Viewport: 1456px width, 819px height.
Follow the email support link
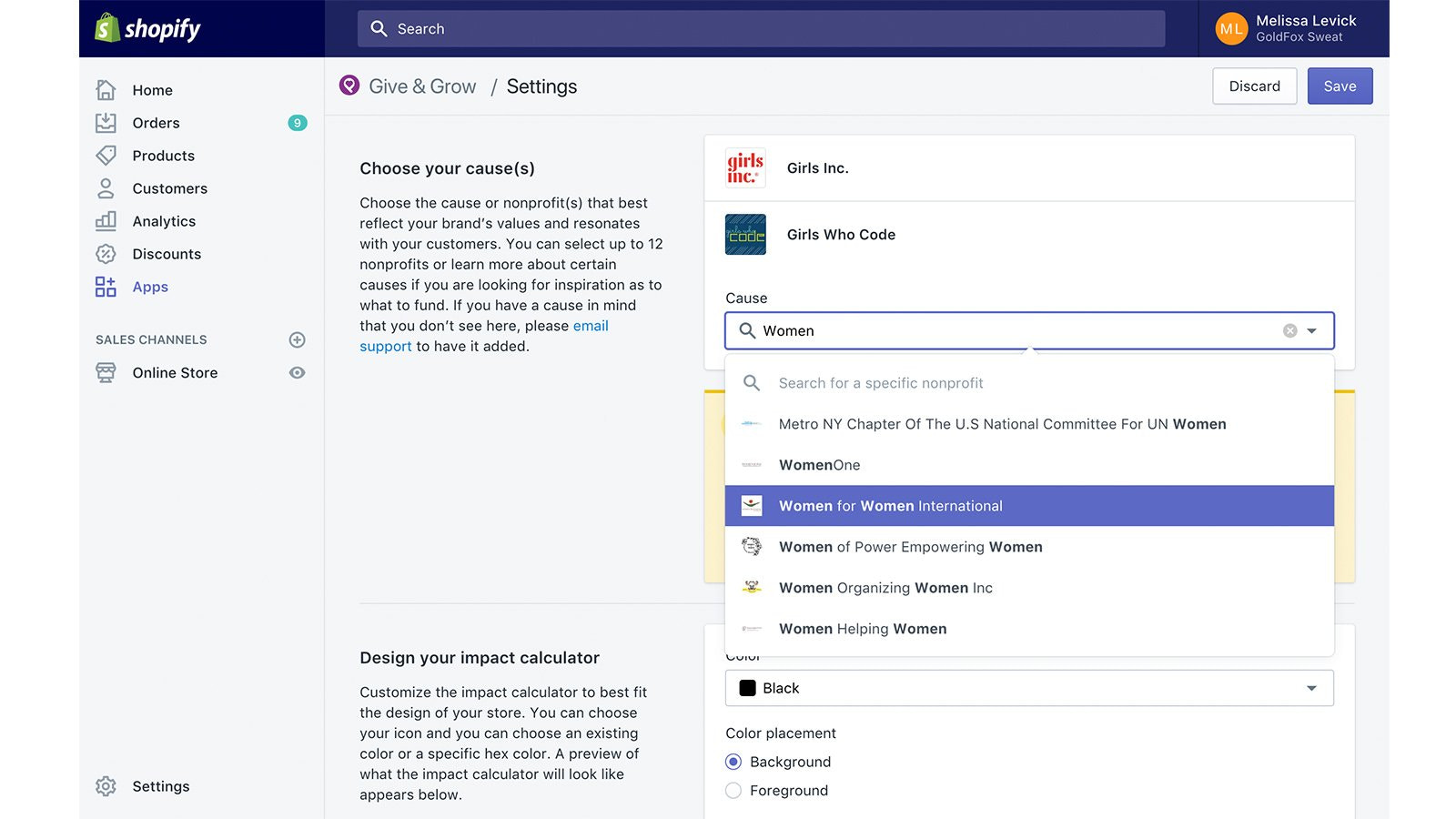click(x=484, y=336)
